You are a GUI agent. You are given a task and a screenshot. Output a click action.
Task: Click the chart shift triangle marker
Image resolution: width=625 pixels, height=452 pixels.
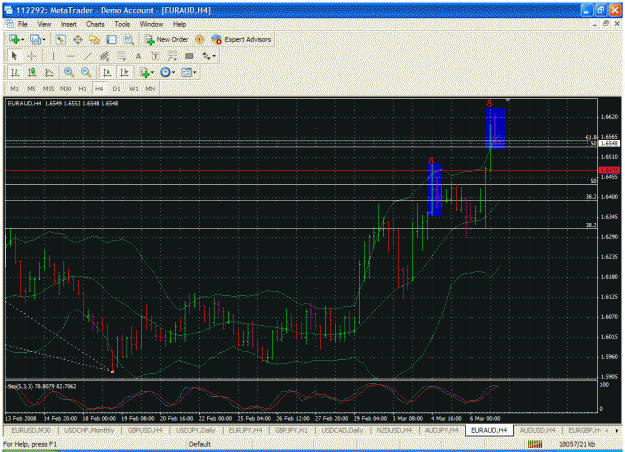(507, 100)
